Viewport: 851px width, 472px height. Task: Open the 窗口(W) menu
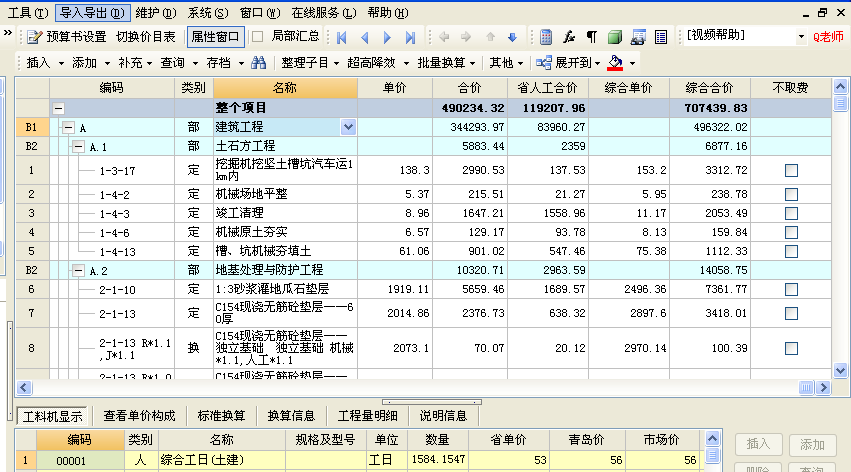tap(260, 12)
